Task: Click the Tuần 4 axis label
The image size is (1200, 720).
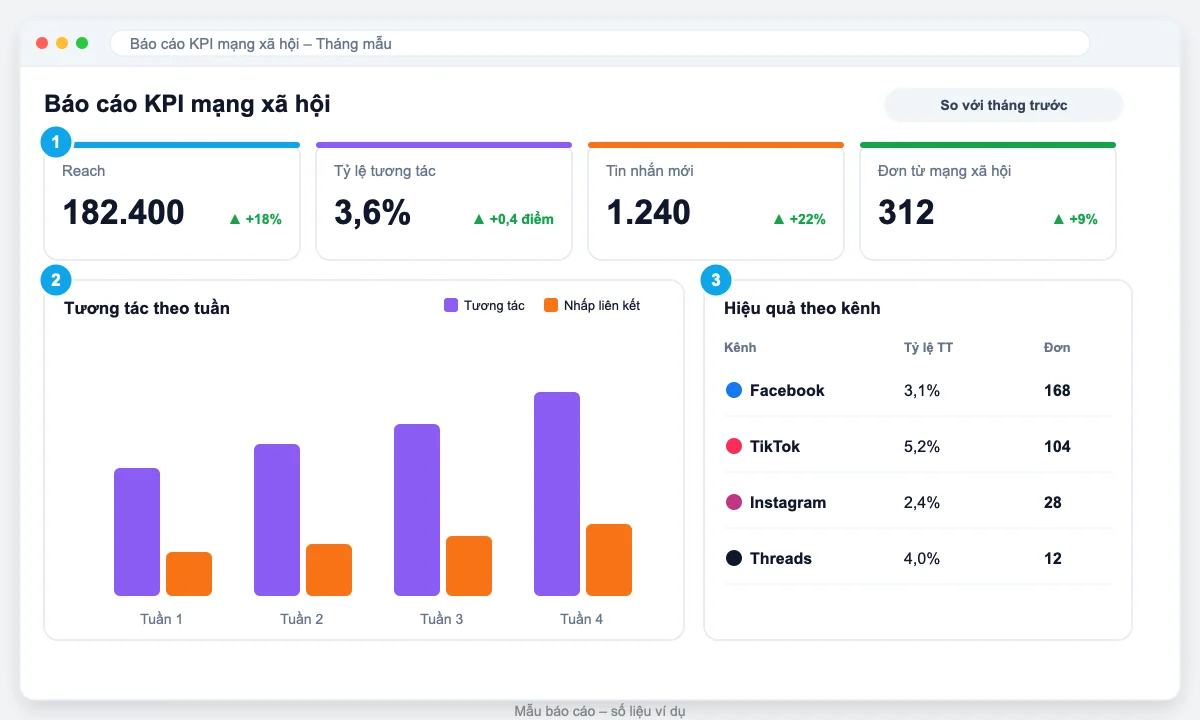Action: pyautogui.click(x=582, y=619)
